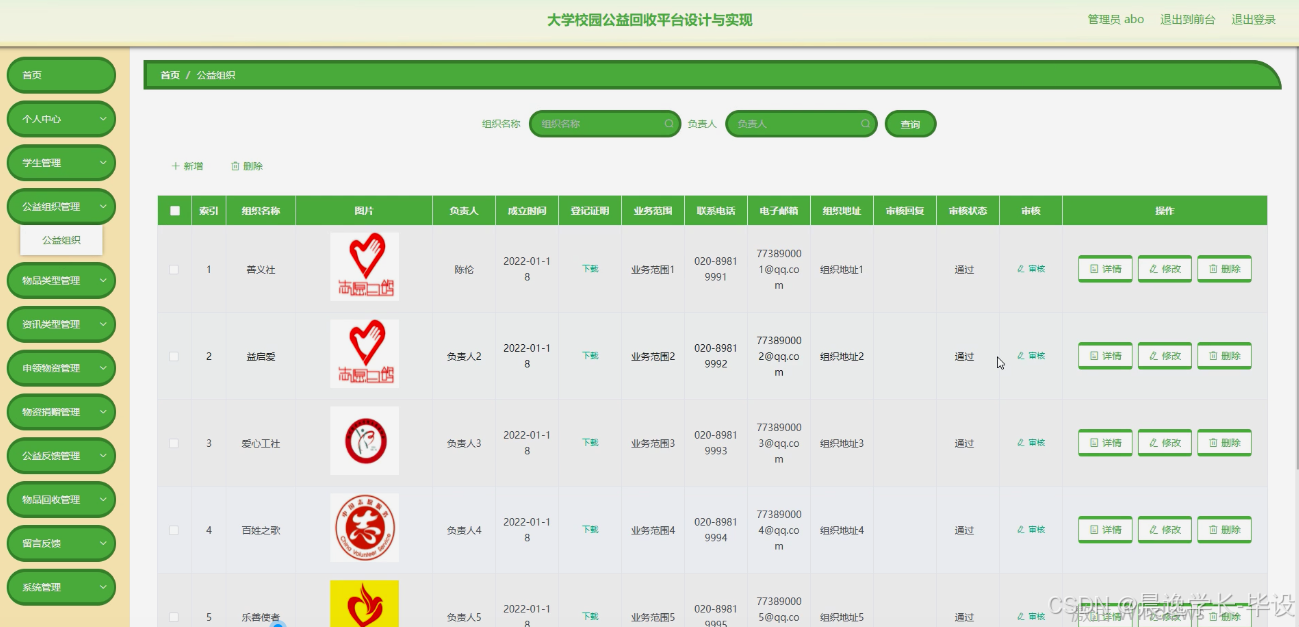Focus the 组织名称 search input field
This screenshot has height=627, width=1299.
coord(605,124)
